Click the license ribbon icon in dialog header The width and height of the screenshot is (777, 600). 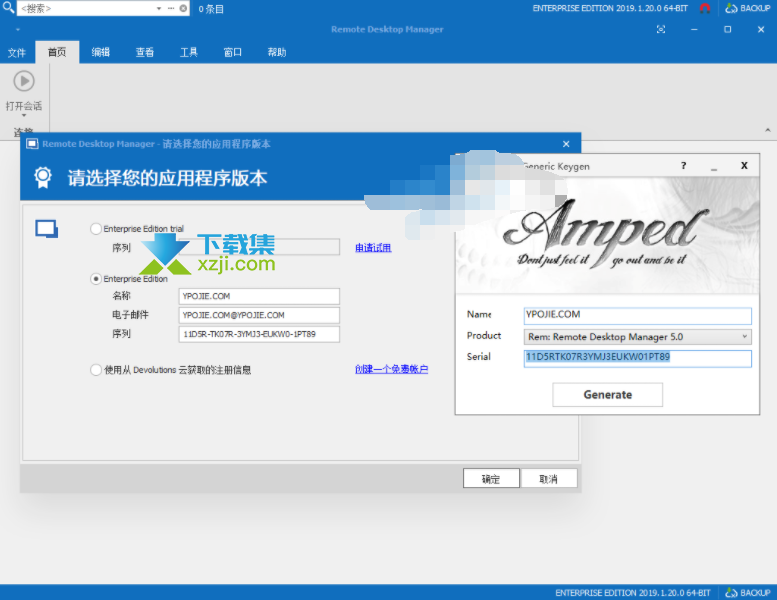click(43, 177)
